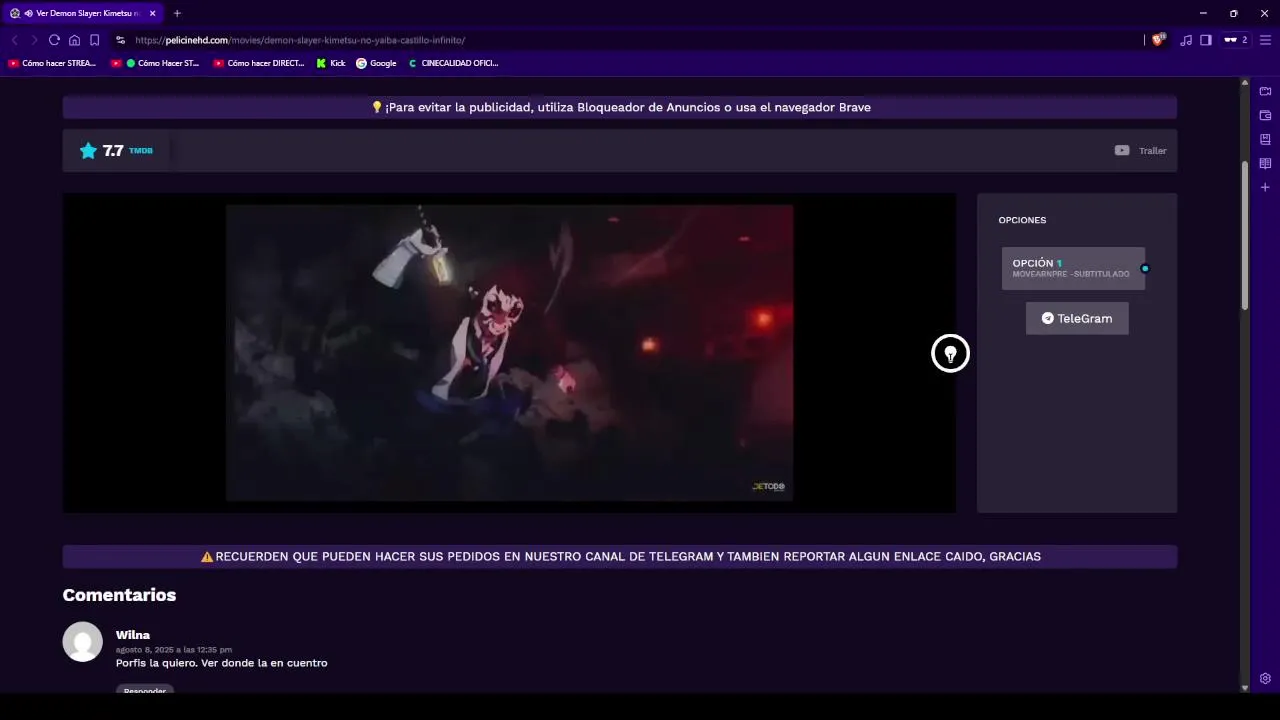This screenshot has width=1280, height=720.
Task: Switch to the Ver Demon Slayer tab
Action: point(82,13)
